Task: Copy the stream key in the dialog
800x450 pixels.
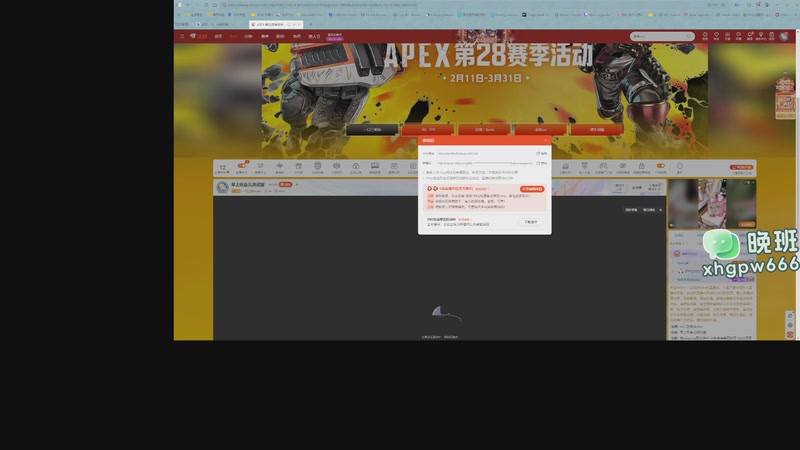Action: click(541, 163)
